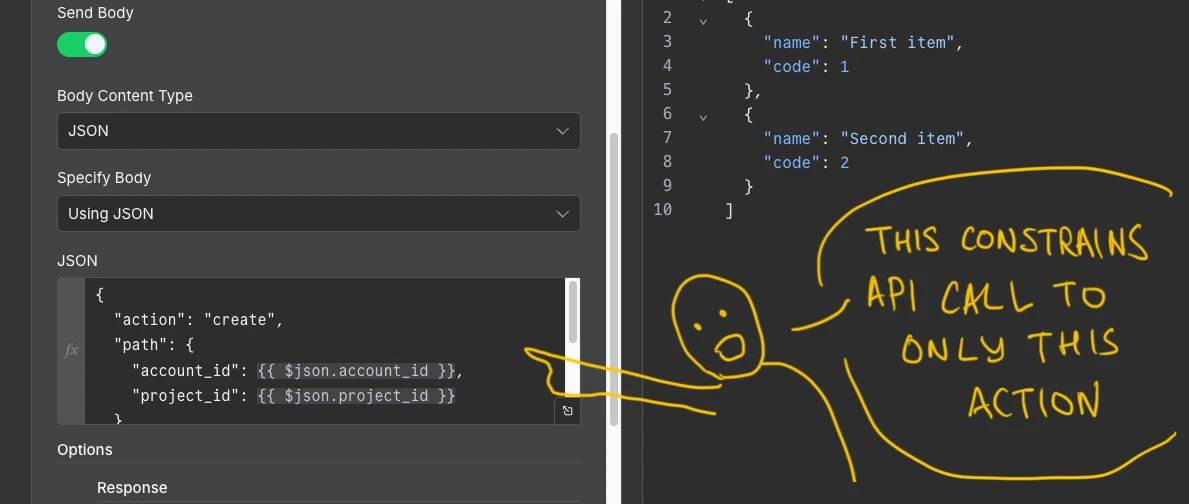The image size is (1189, 504).
Task: Click the fx expression icon beside JSON editor
Action: [x=71, y=351]
